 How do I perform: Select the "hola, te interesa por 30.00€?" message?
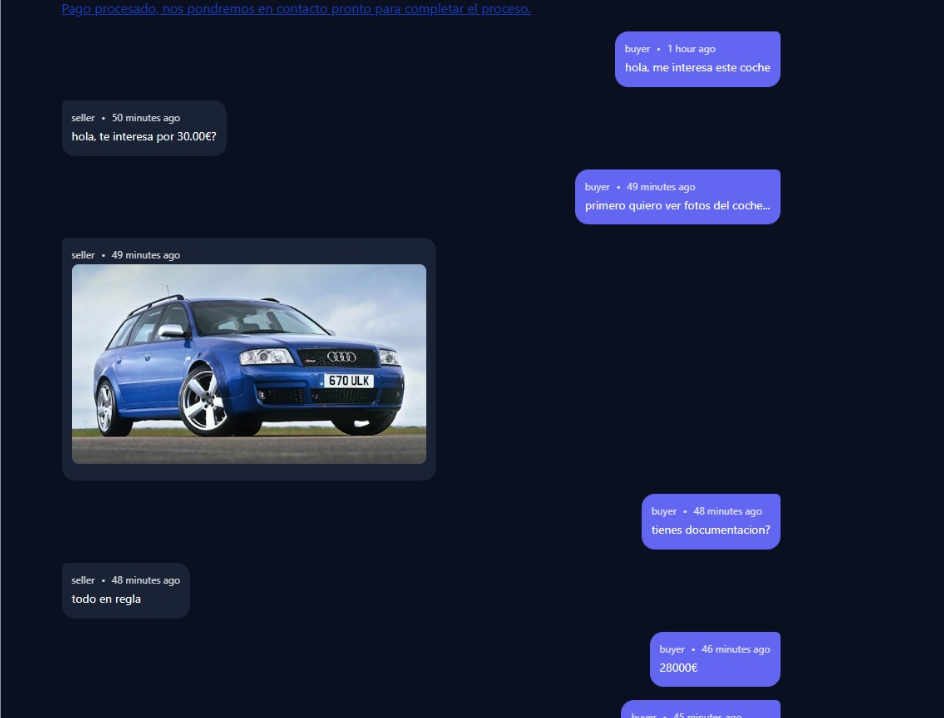(x=144, y=137)
